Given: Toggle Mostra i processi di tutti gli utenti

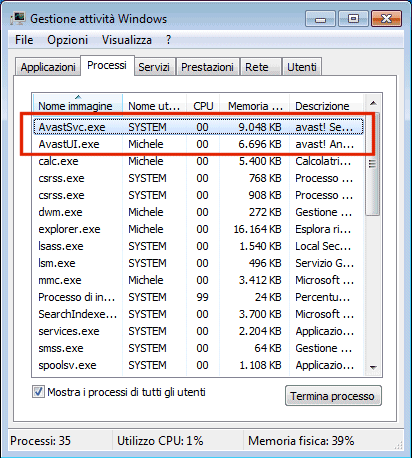Looking at the screenshot, I should coord(38,392).
